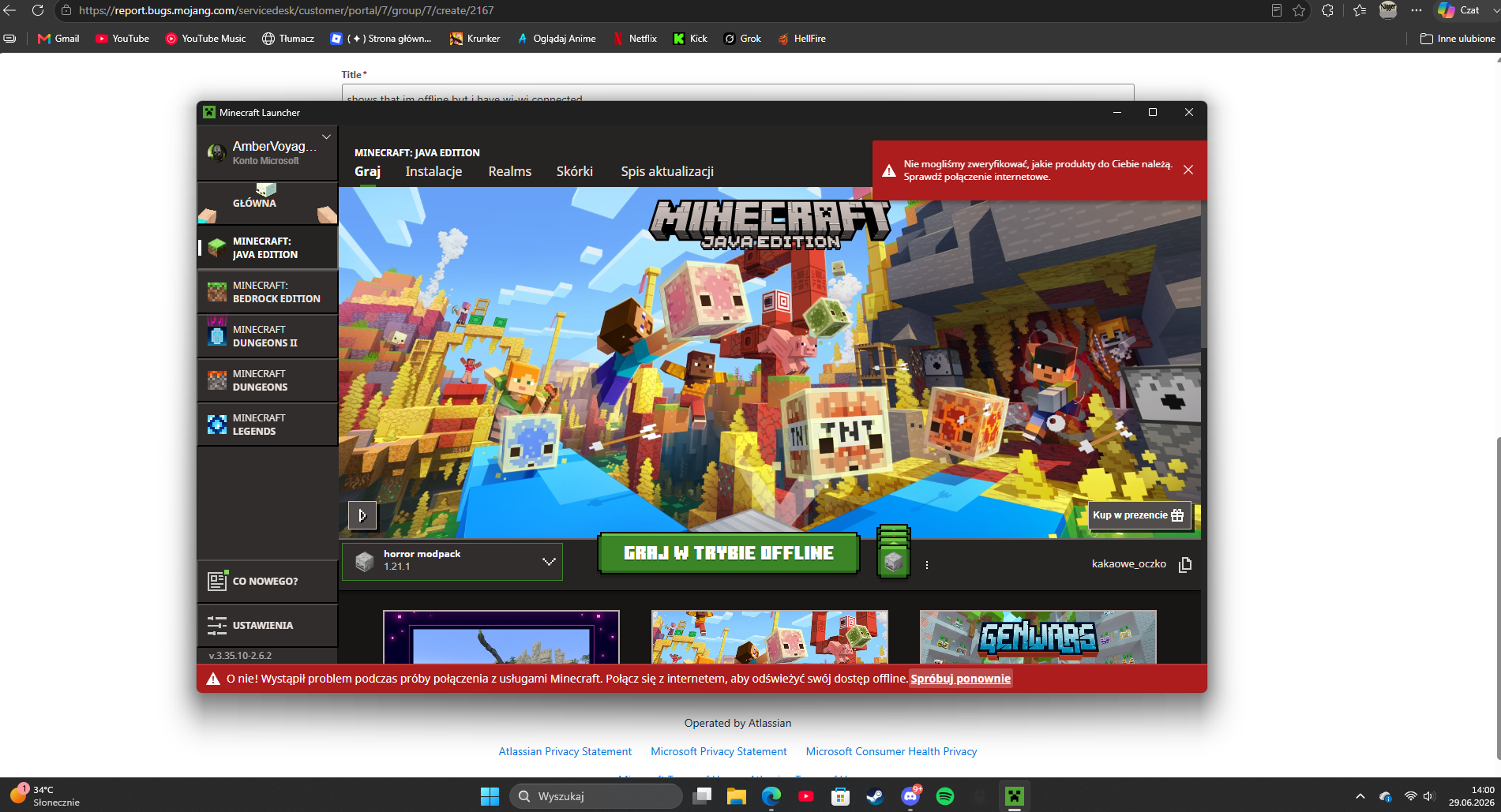Click launcher version v.3.35.10-2.6.2 text
This screenshot has width=1501, height=812.
pos(240,656)
